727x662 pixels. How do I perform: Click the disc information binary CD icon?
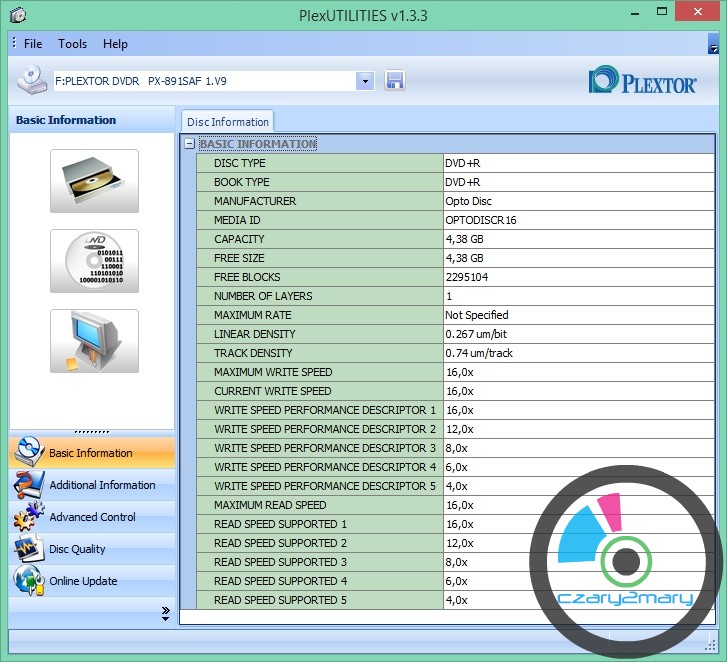click(94, 261)
